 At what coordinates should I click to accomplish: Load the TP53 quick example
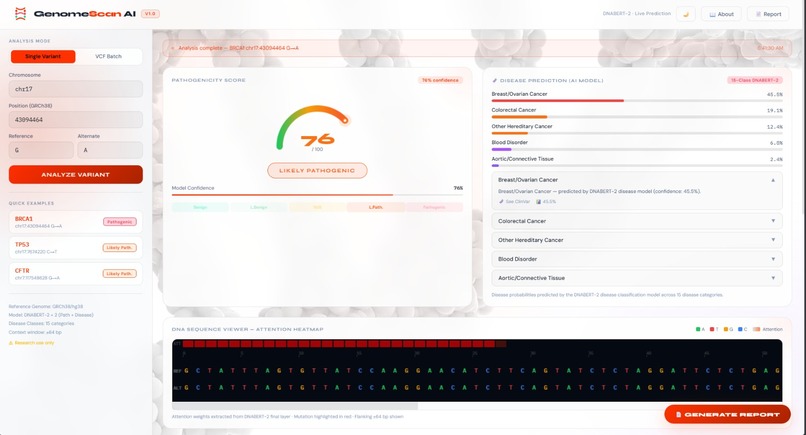76,248
